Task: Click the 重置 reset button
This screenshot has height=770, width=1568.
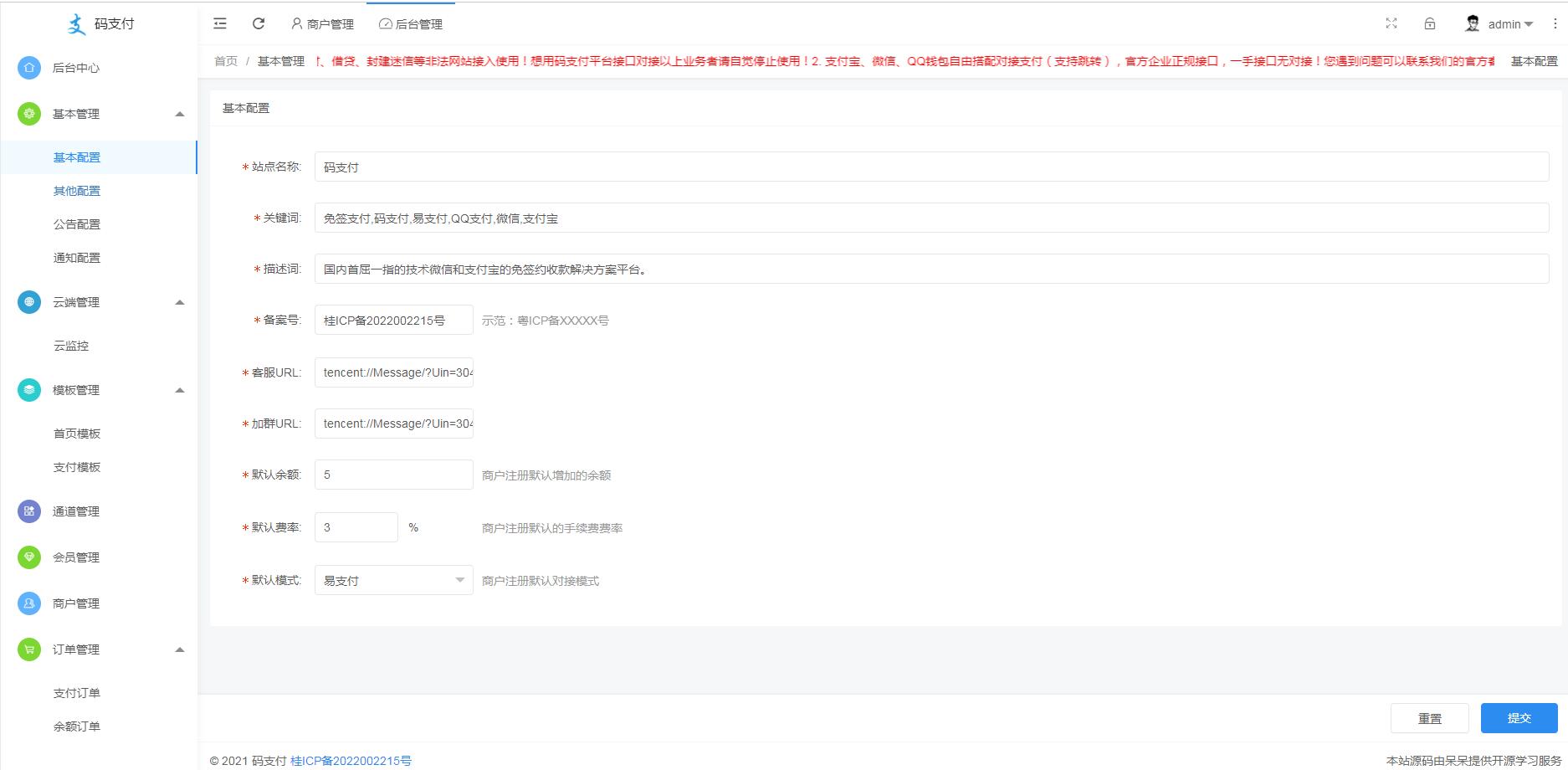Action: click(x=1429, y=718)
